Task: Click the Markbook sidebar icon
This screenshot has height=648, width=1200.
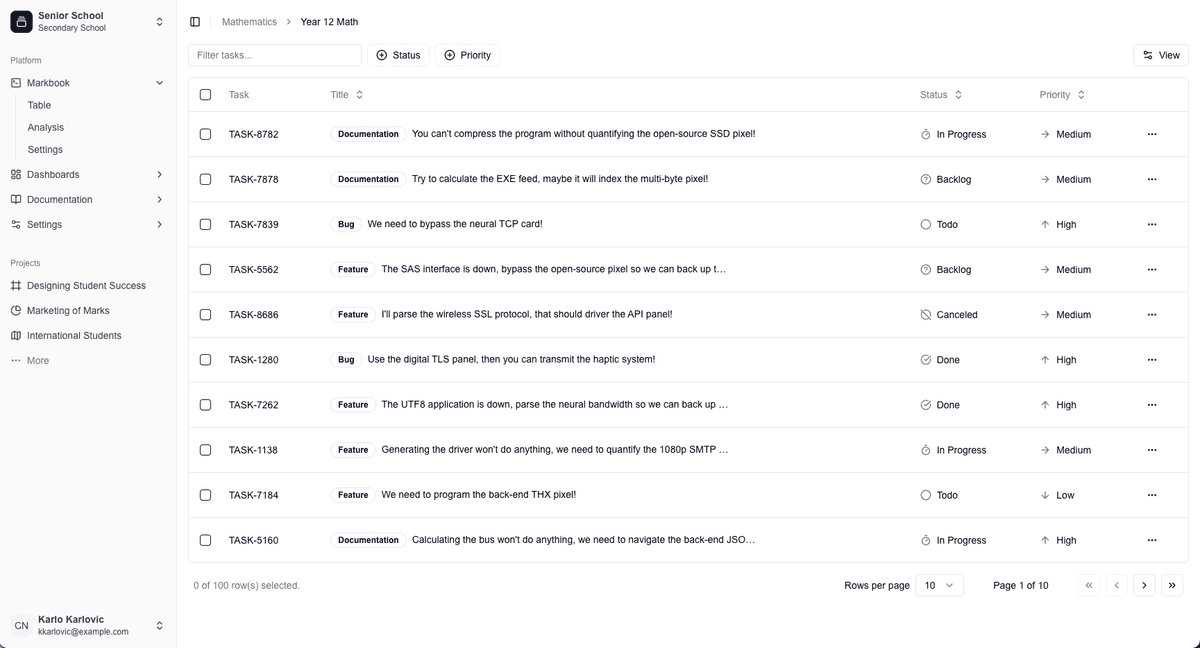Action: pyautogui.click(x=16, y=83)
